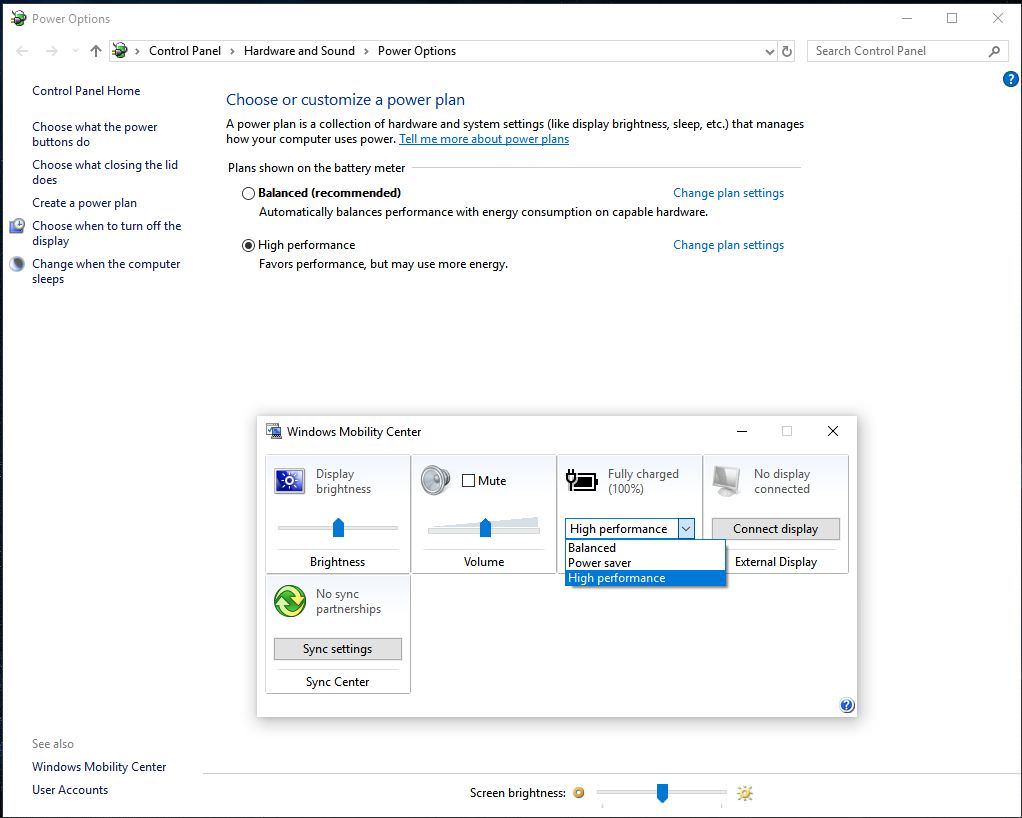
Task: Click Sync settings button
Action: pyautogui.click(x=338, y=649)
